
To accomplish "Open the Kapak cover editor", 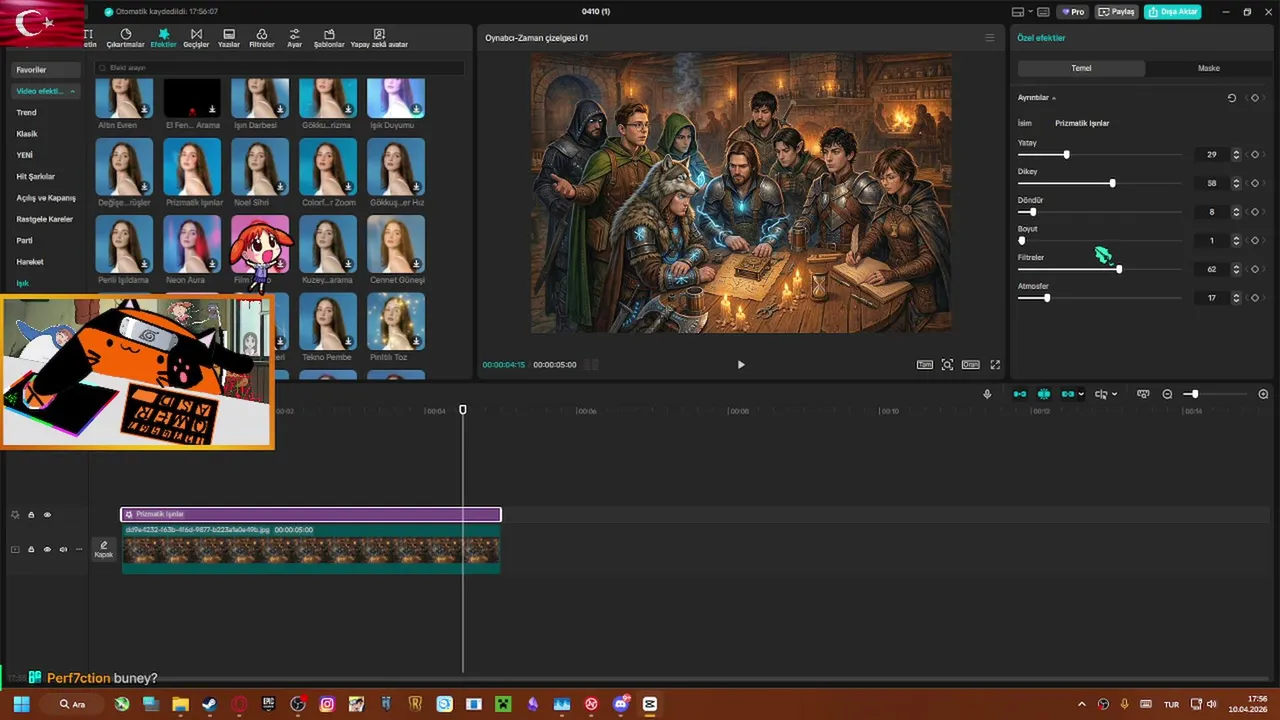I will pos(104,549).
